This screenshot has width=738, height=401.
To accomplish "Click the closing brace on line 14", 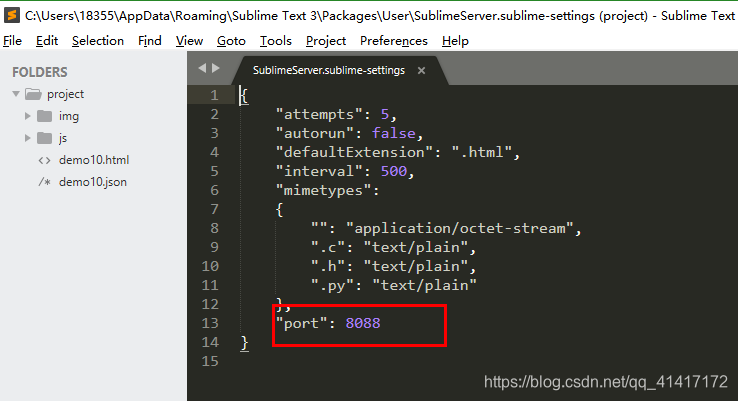I will click(x=244, y=343).
